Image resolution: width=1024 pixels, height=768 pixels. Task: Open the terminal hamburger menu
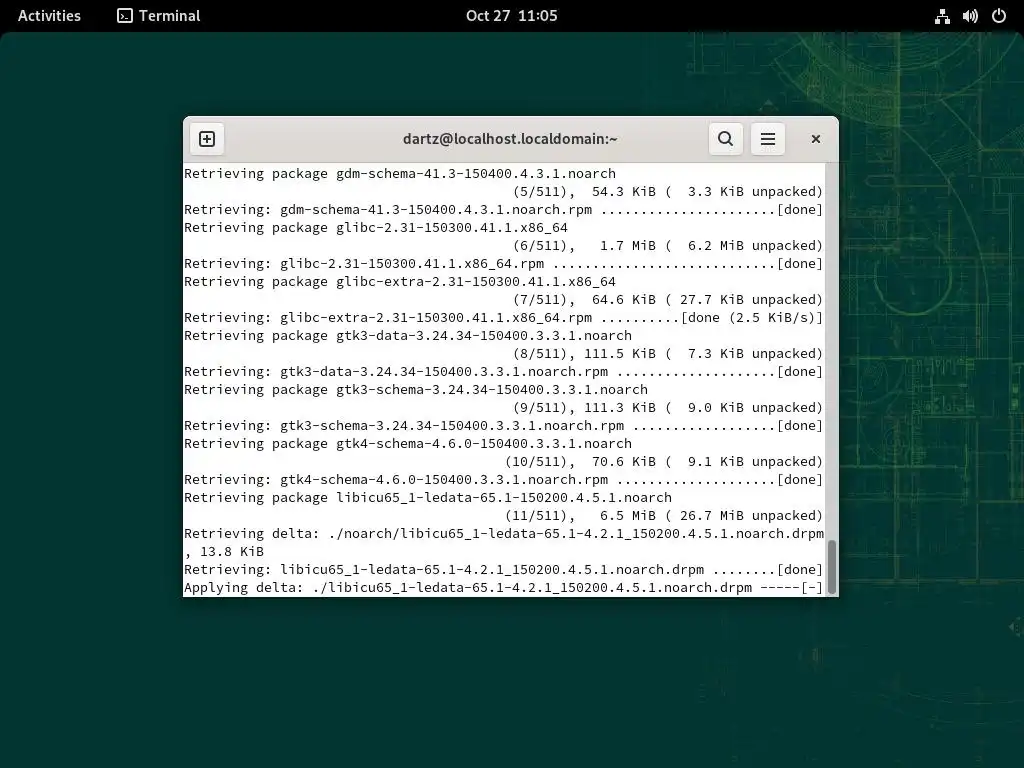coord(768,139)
